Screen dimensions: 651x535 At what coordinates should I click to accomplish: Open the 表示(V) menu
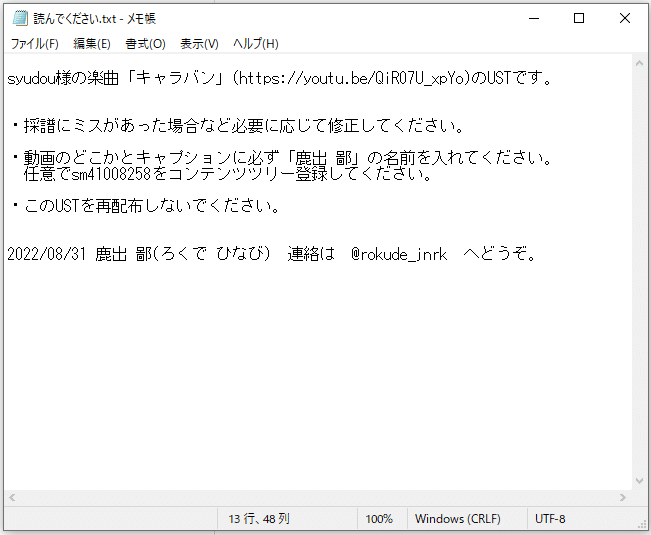point(199,44)
